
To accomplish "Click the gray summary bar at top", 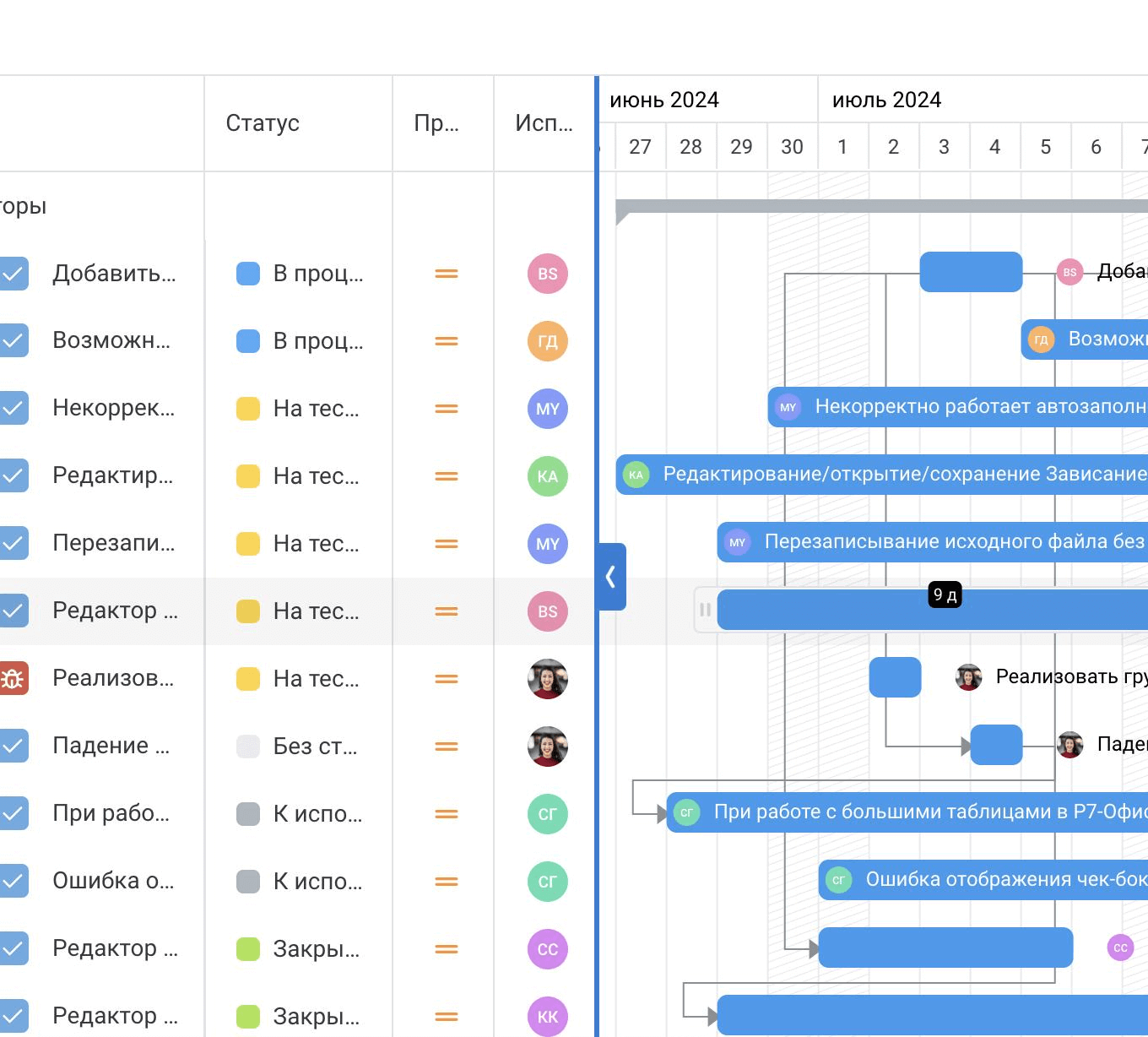I will [x=881, y=207].
